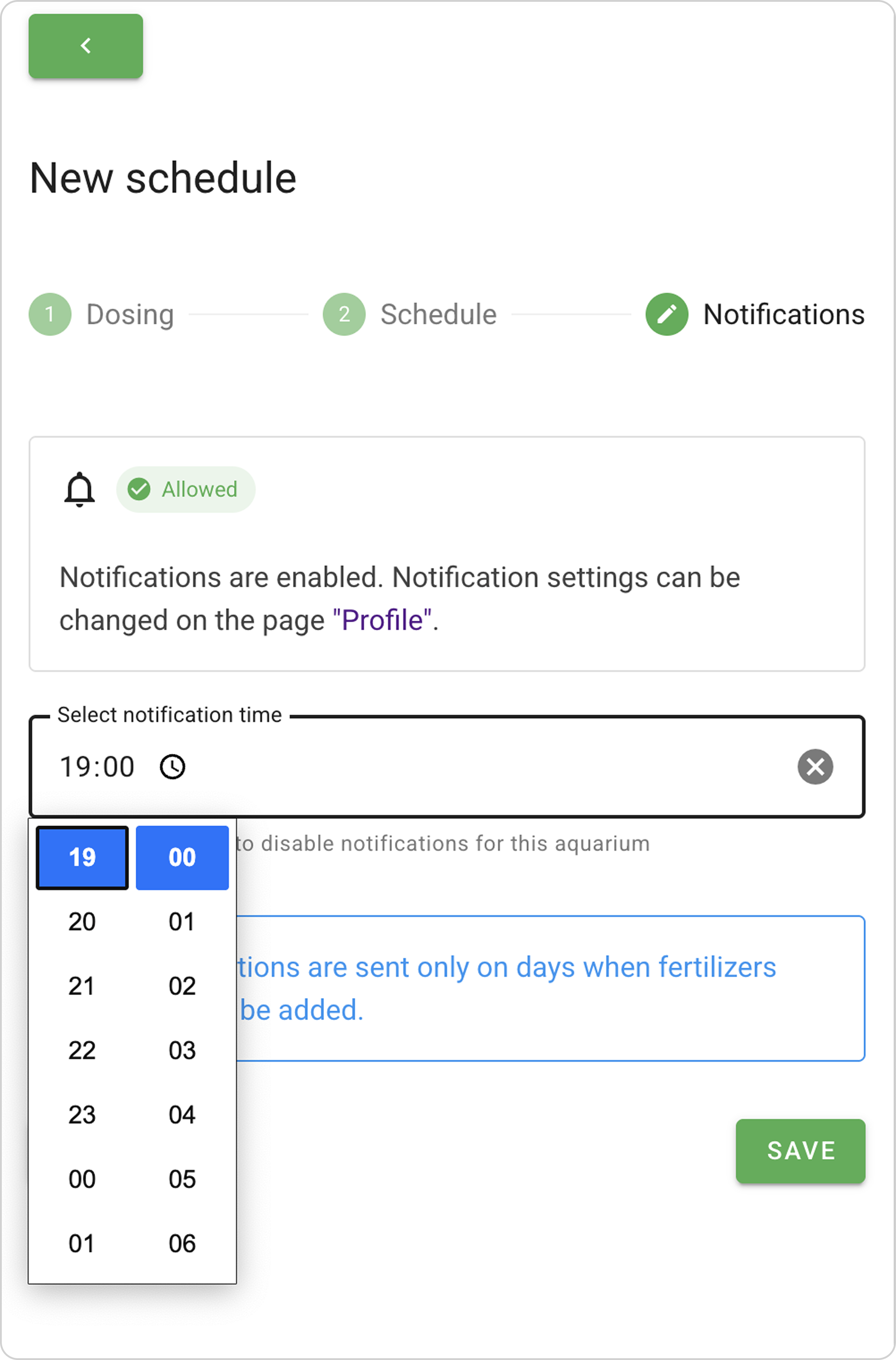The height and width of the screenshot is (1360, 896).
Task: Select the highlighted hour 19 option
Action: (82, 858)
